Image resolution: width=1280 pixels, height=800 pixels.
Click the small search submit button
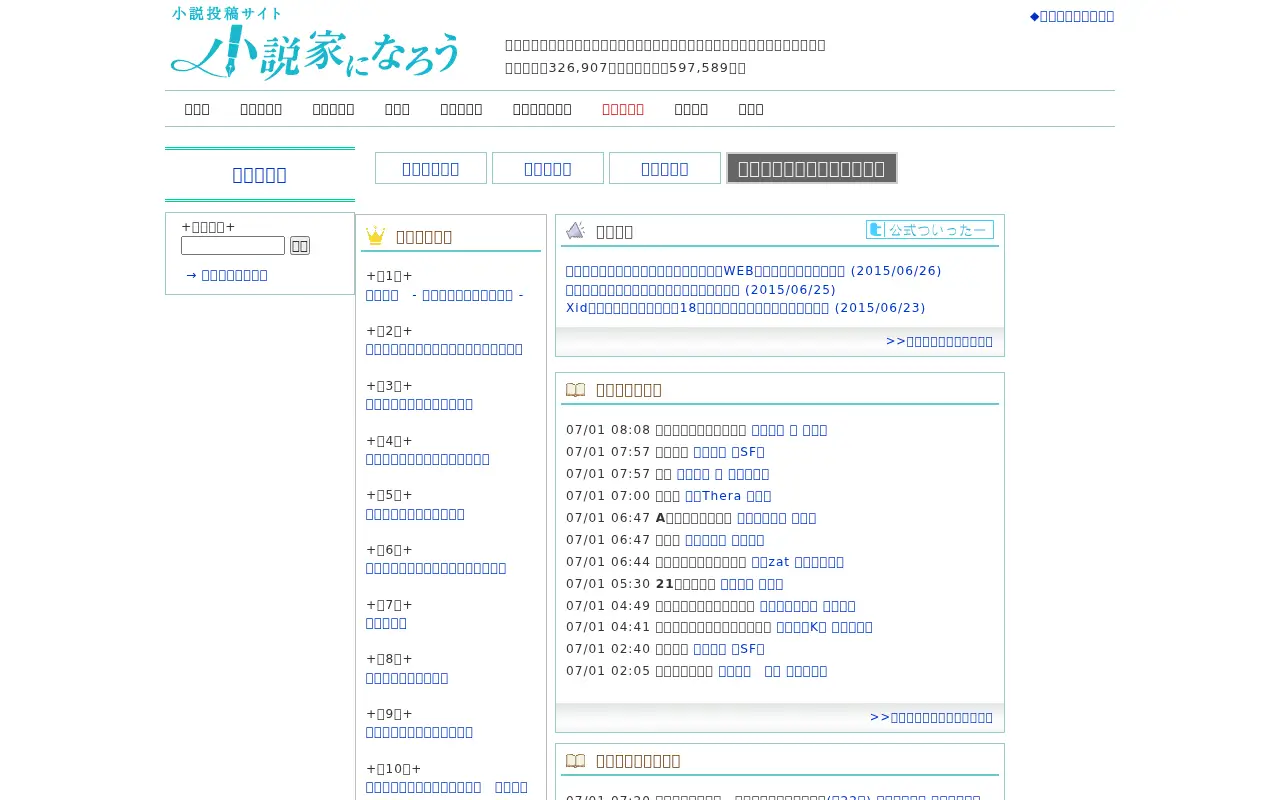[300, 246]
